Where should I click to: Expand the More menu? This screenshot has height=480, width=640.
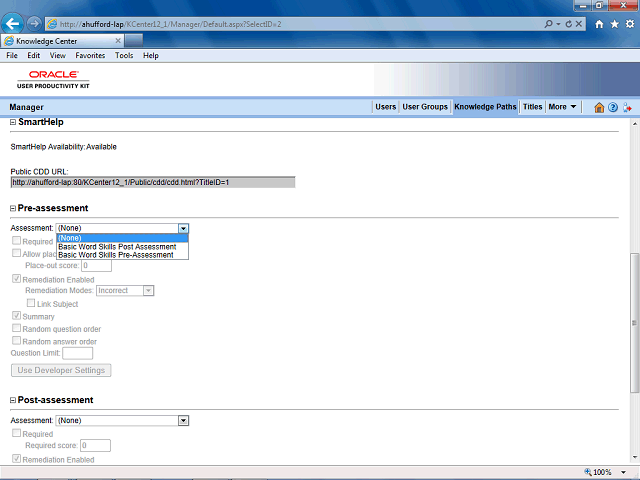[x=562, y=107]
